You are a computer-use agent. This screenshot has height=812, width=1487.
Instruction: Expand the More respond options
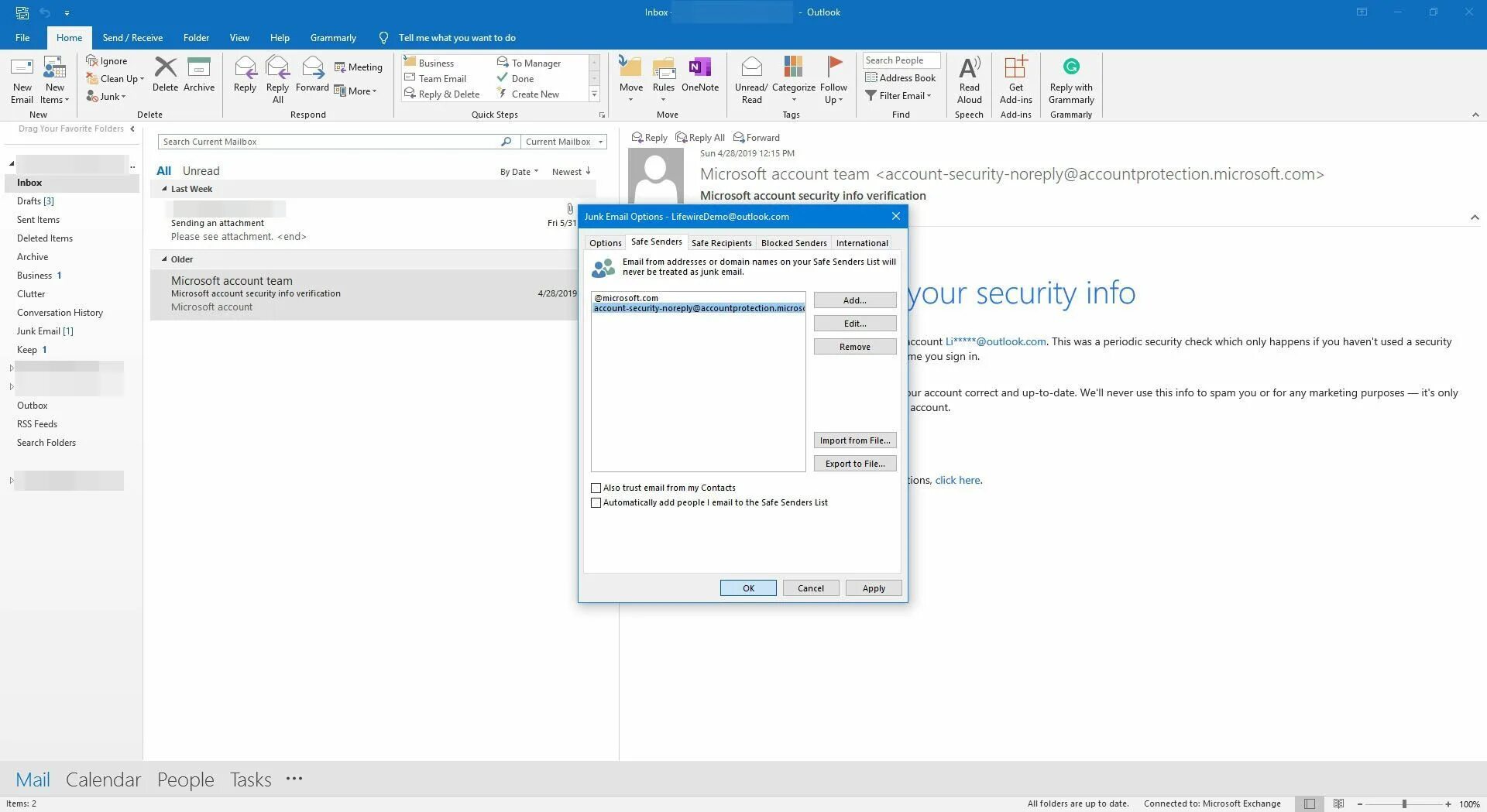point(355,91)
